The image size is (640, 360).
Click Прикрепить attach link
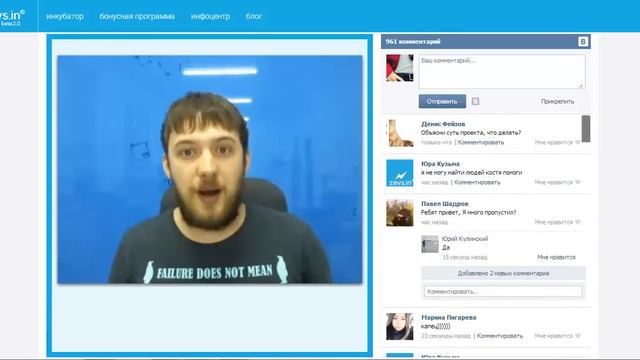[x=558, y=101]
